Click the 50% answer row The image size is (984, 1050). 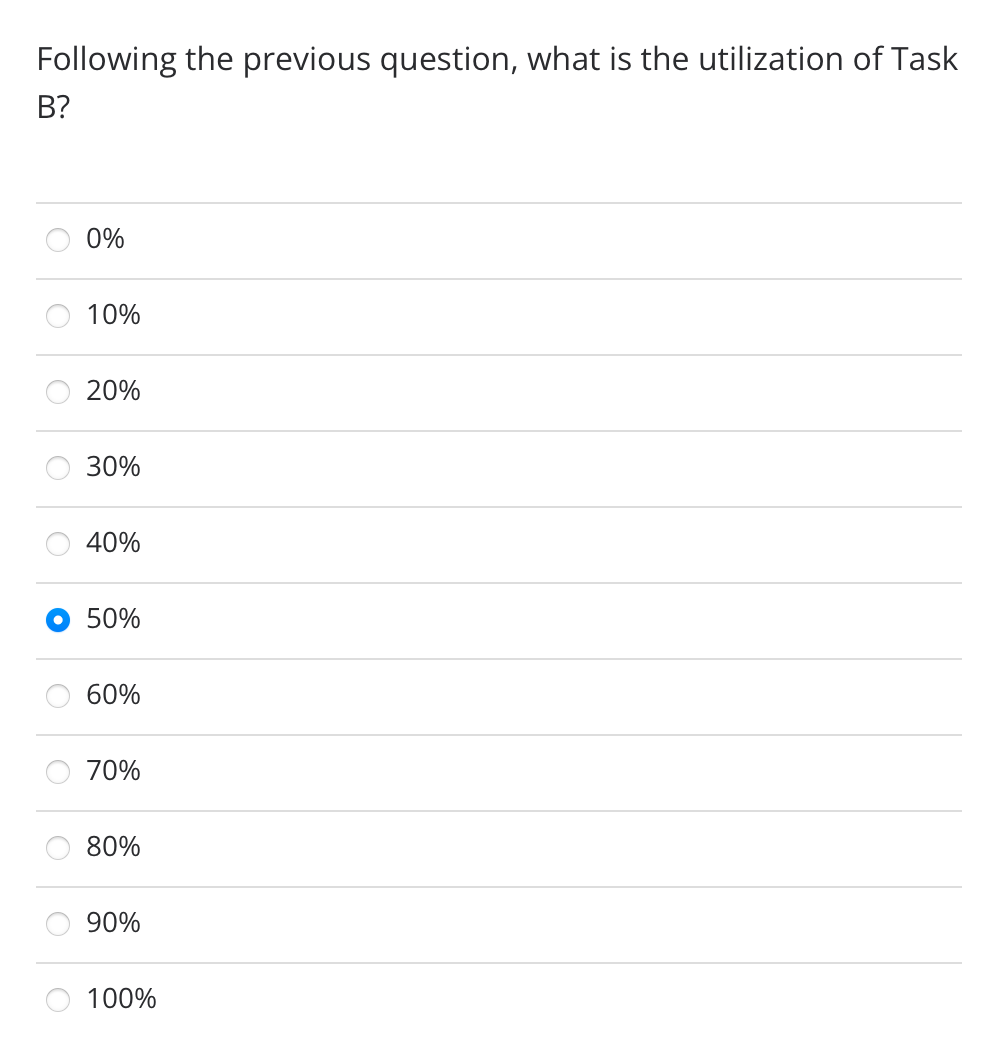tap(400, 620)
